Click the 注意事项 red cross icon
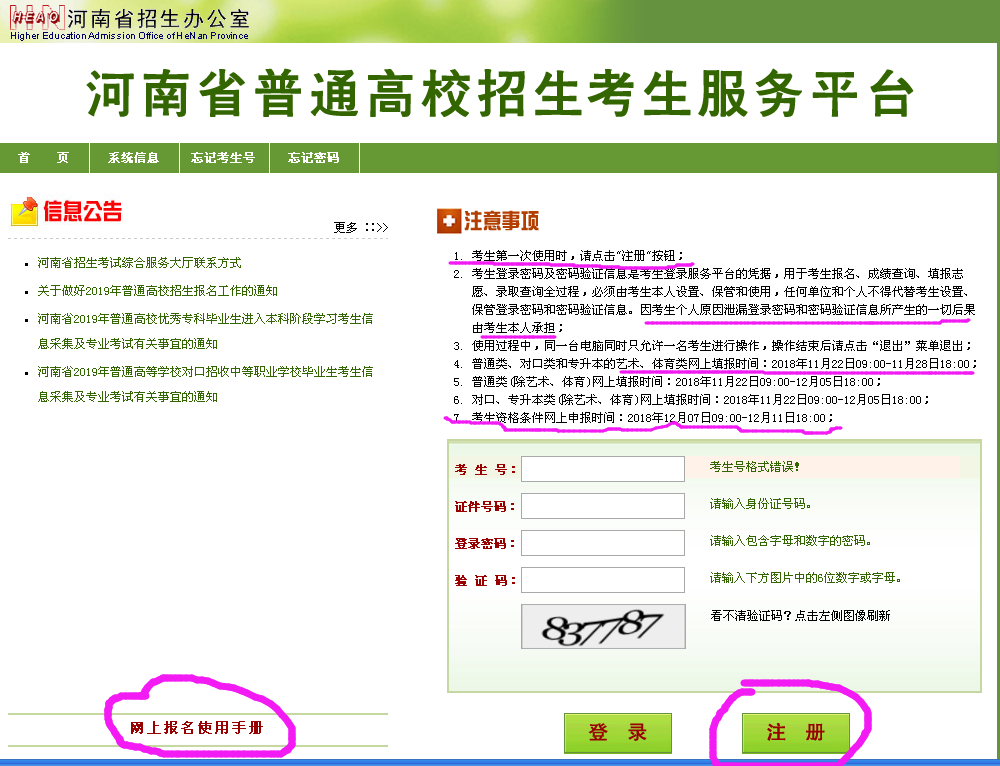The width and height of the screenshot is (1000, 766). [x=448, y=221]
